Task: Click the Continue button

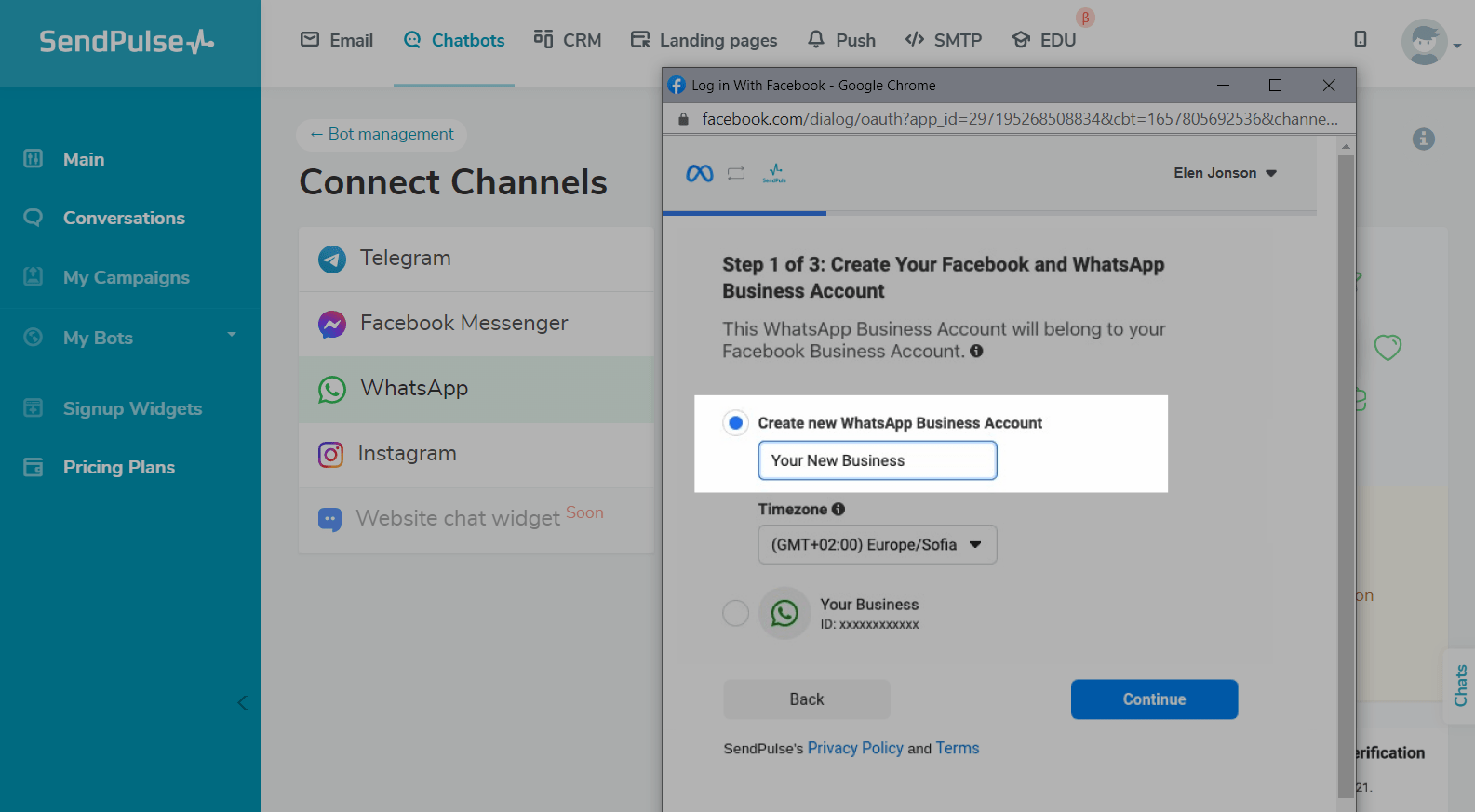Action: 1154,699
